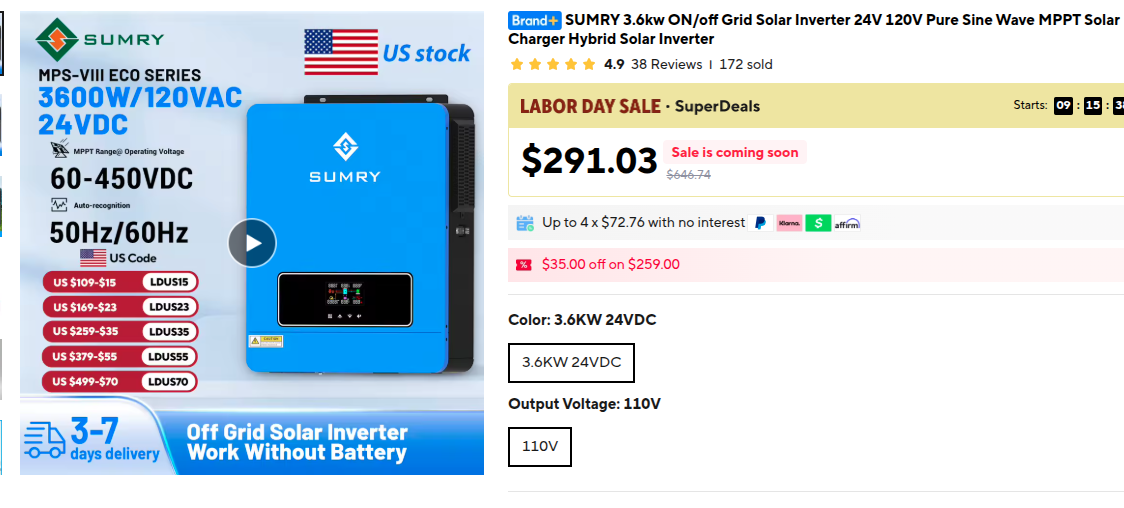The width and height of the screenshot is (1124, 508).
Task: Open the 38 Reviews link
Action: (x=667, y=64)
